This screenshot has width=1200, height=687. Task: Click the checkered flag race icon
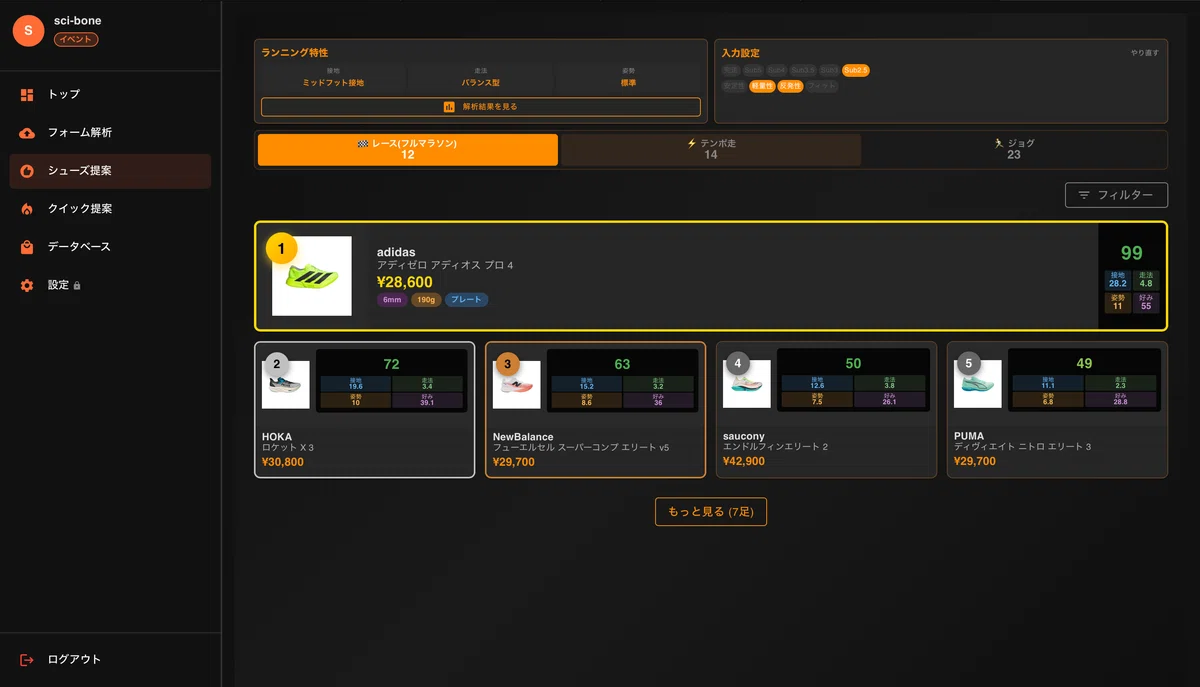363,144
